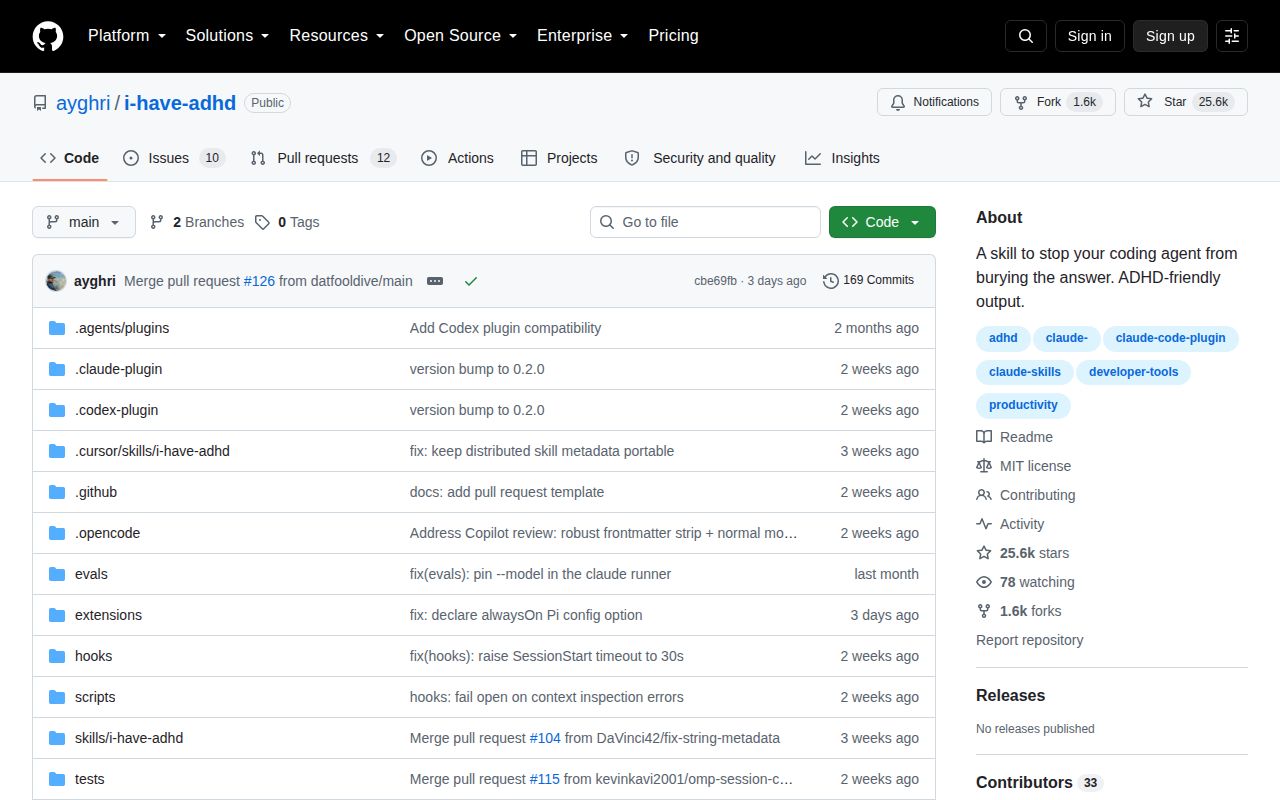Expand the green Code button dropdown
The width and height of the screenshot is (1280, 800).
pyautogui.click(x=882, y=222)
